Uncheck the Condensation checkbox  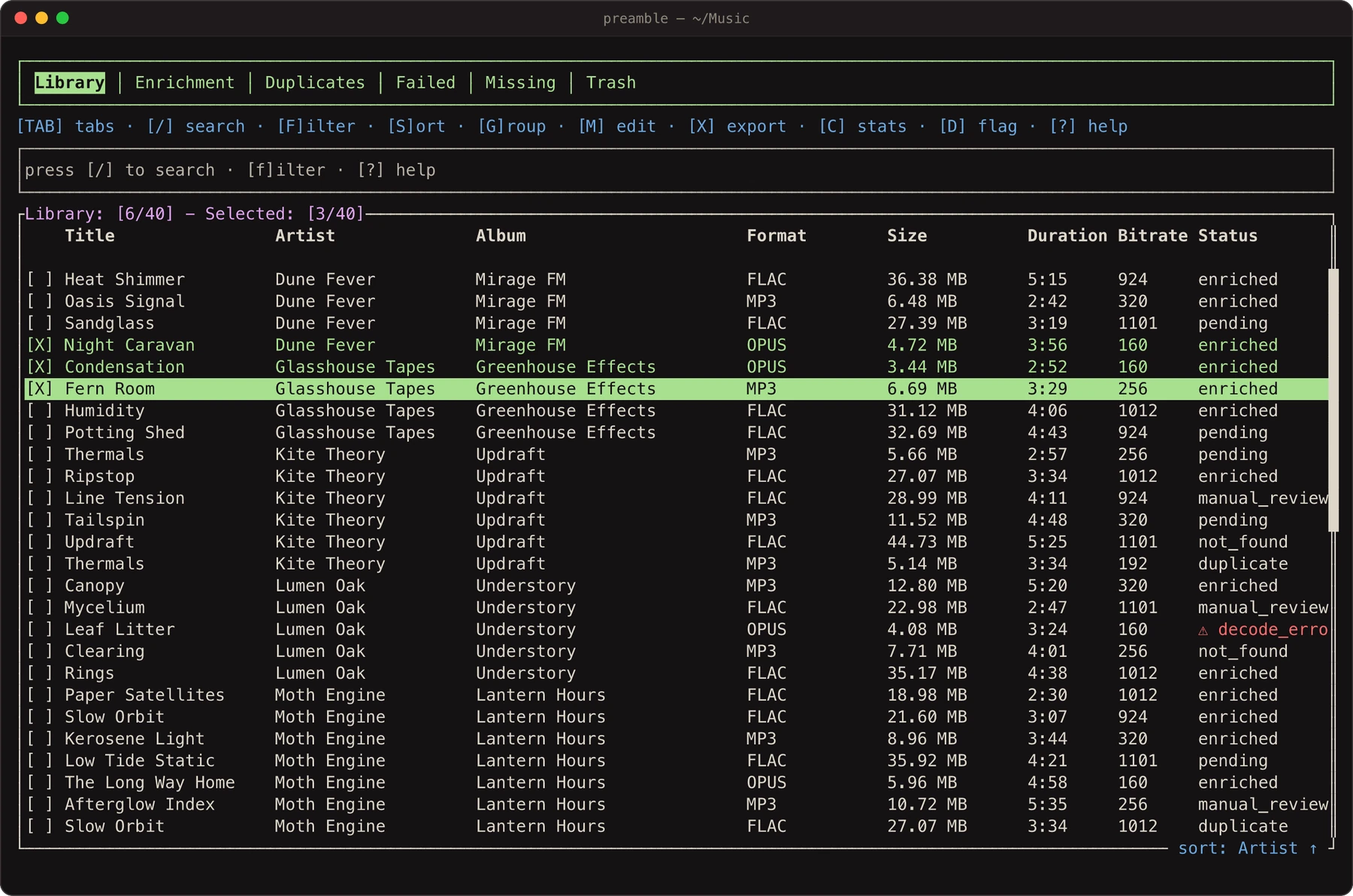coord(40,367)
